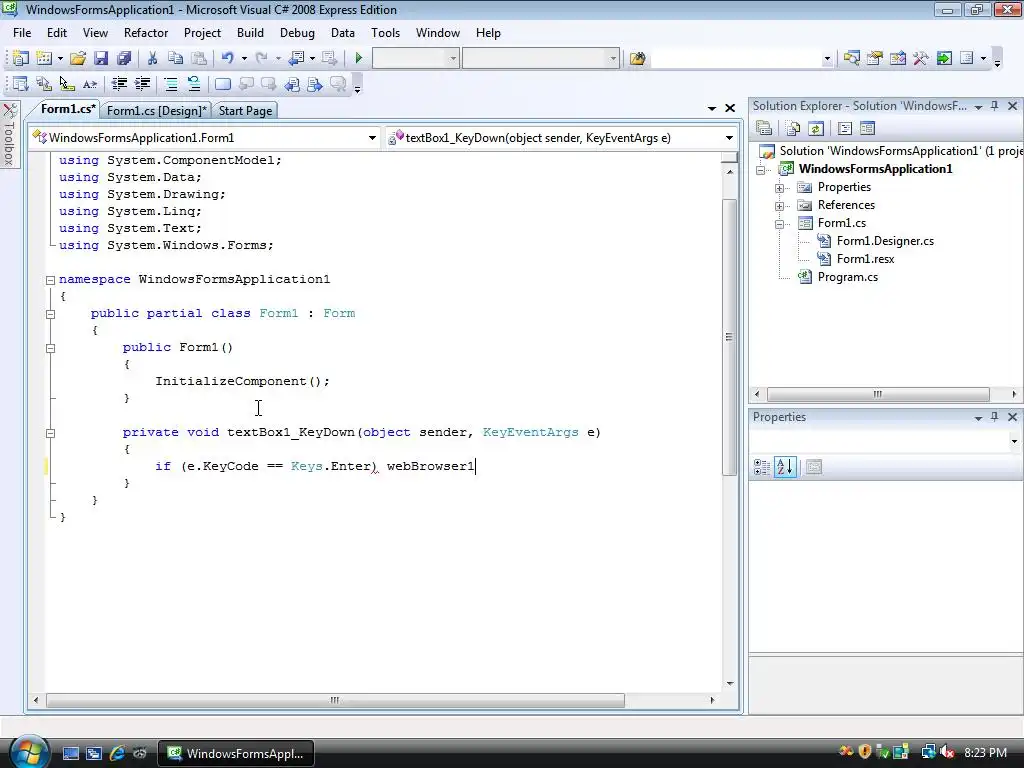This screenshot has width=1024, height=768.
Task: Collapse the Form1 class code region
Action: [x=50, y=314]
